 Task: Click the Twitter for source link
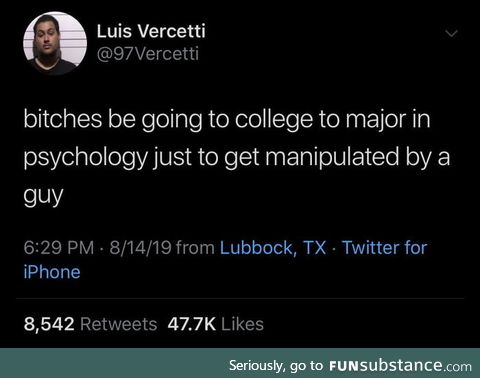tap(385, 248)
